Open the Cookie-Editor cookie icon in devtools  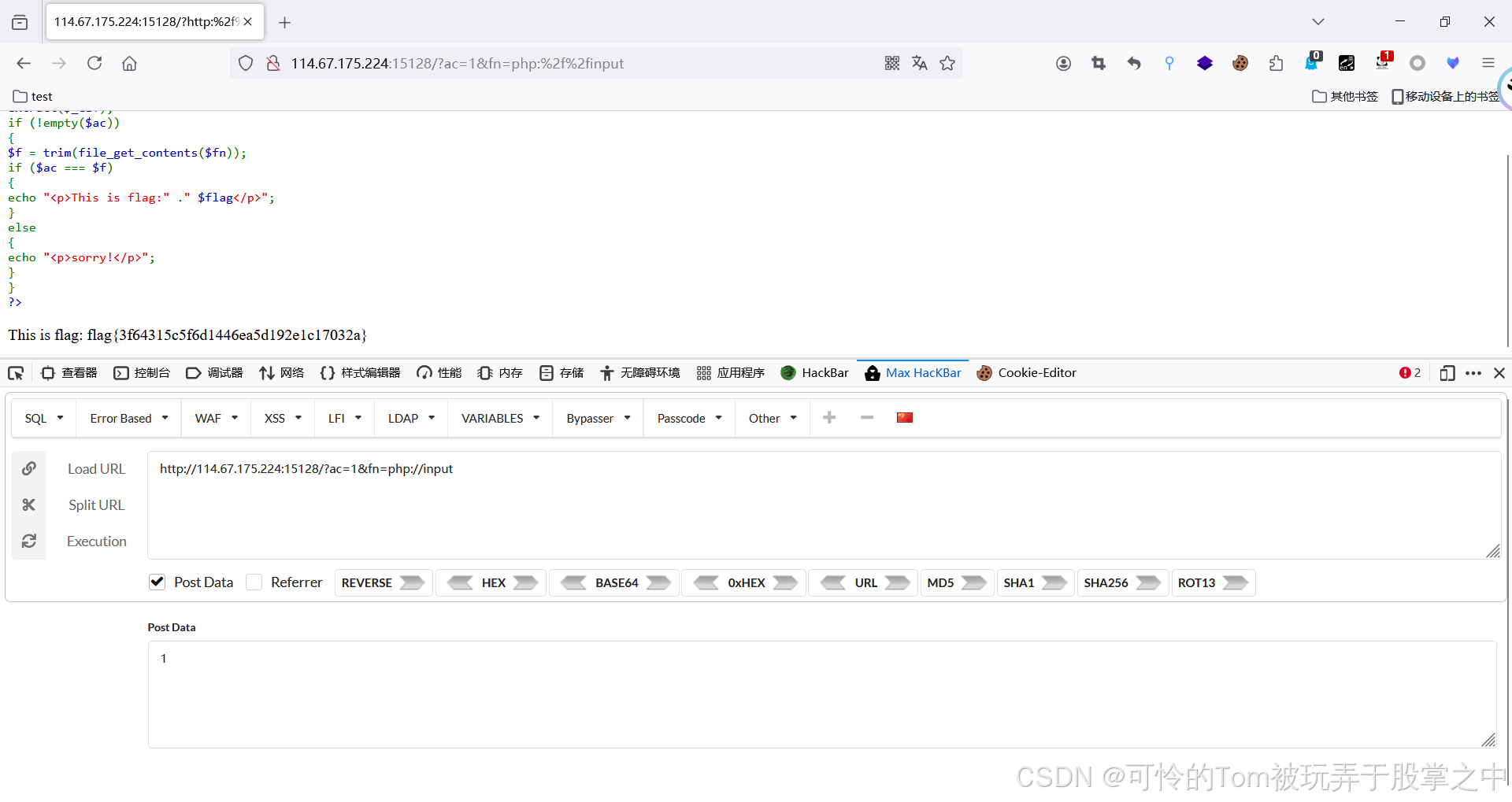coord(984,373)
